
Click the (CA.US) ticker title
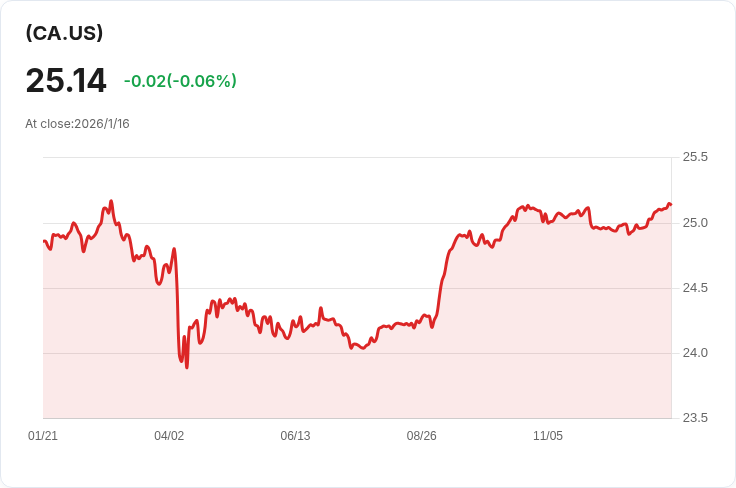(64, 33)
